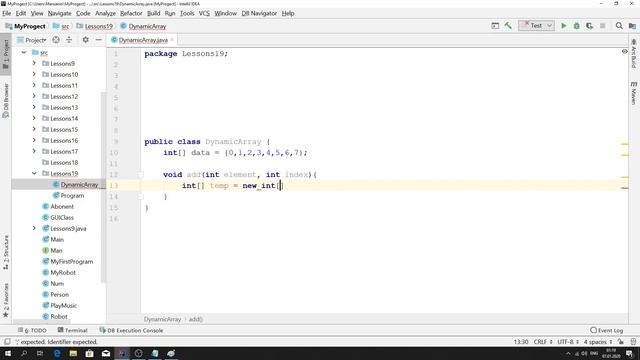Click add() in editor breadcrumb
Image resolution: width=640 pixels, height=360 pixels.
tap(196, 319)
